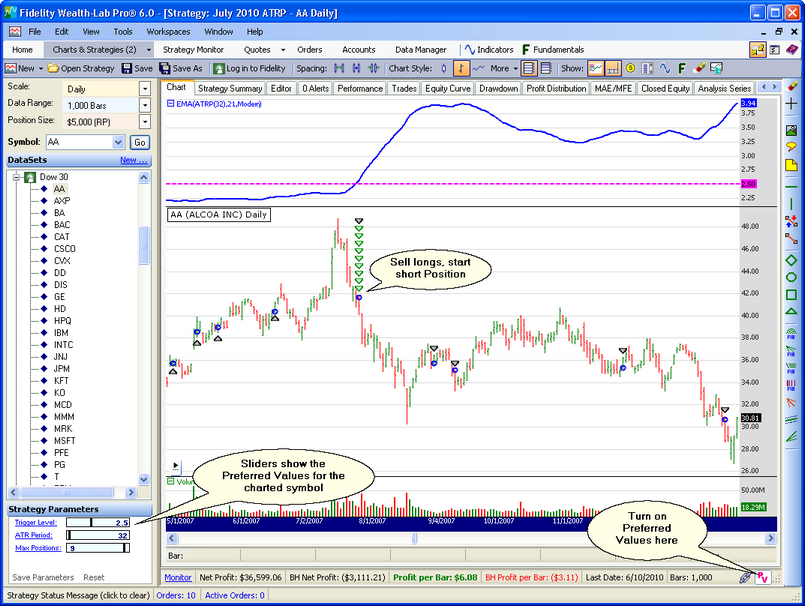
Task: Open the Position Size dropdown
Action: [144, 120]
